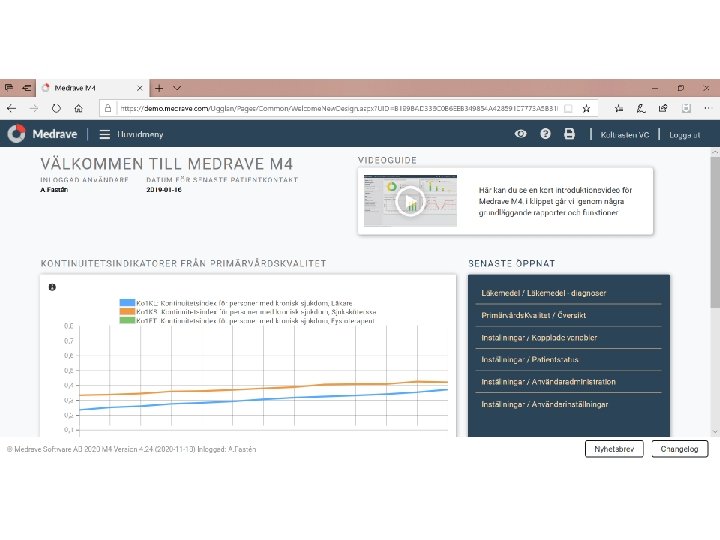720x540 pixels.
Task: Click the browser back arrow
Action: click(x=11, y=108)
